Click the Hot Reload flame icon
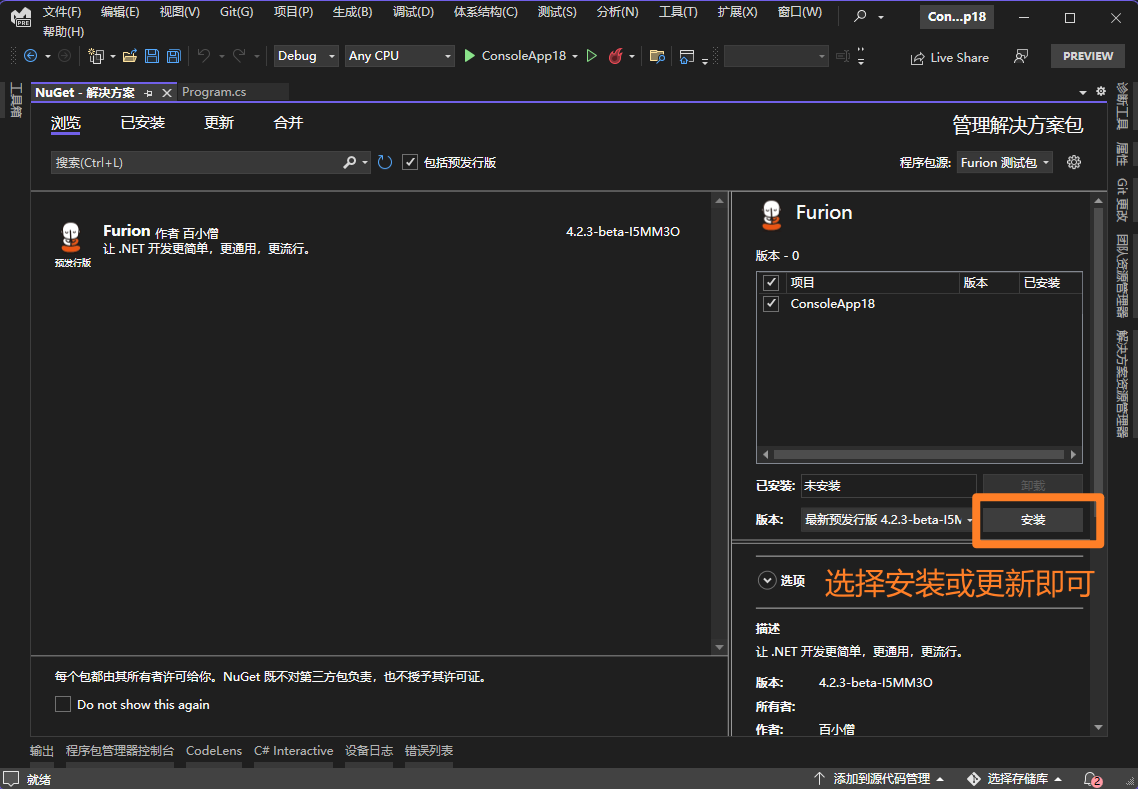 coord(615,56)
